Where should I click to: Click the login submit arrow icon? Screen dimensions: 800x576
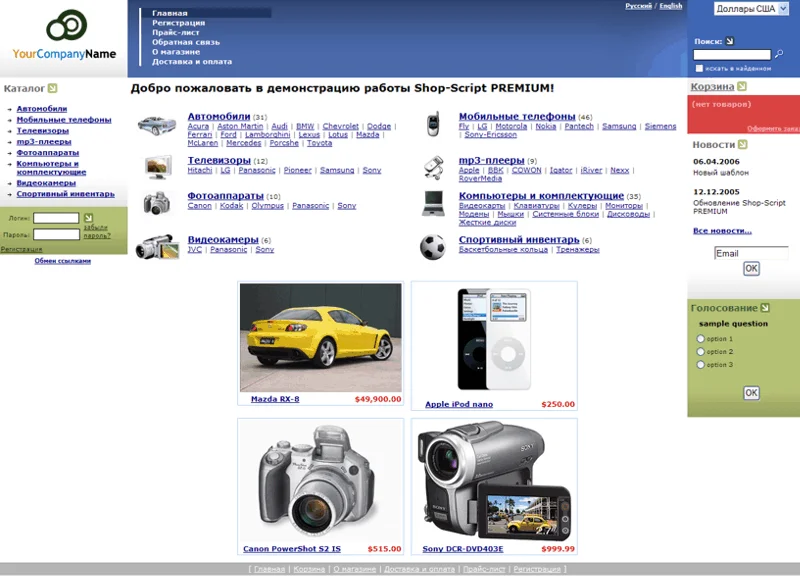[x=88, y=217]
